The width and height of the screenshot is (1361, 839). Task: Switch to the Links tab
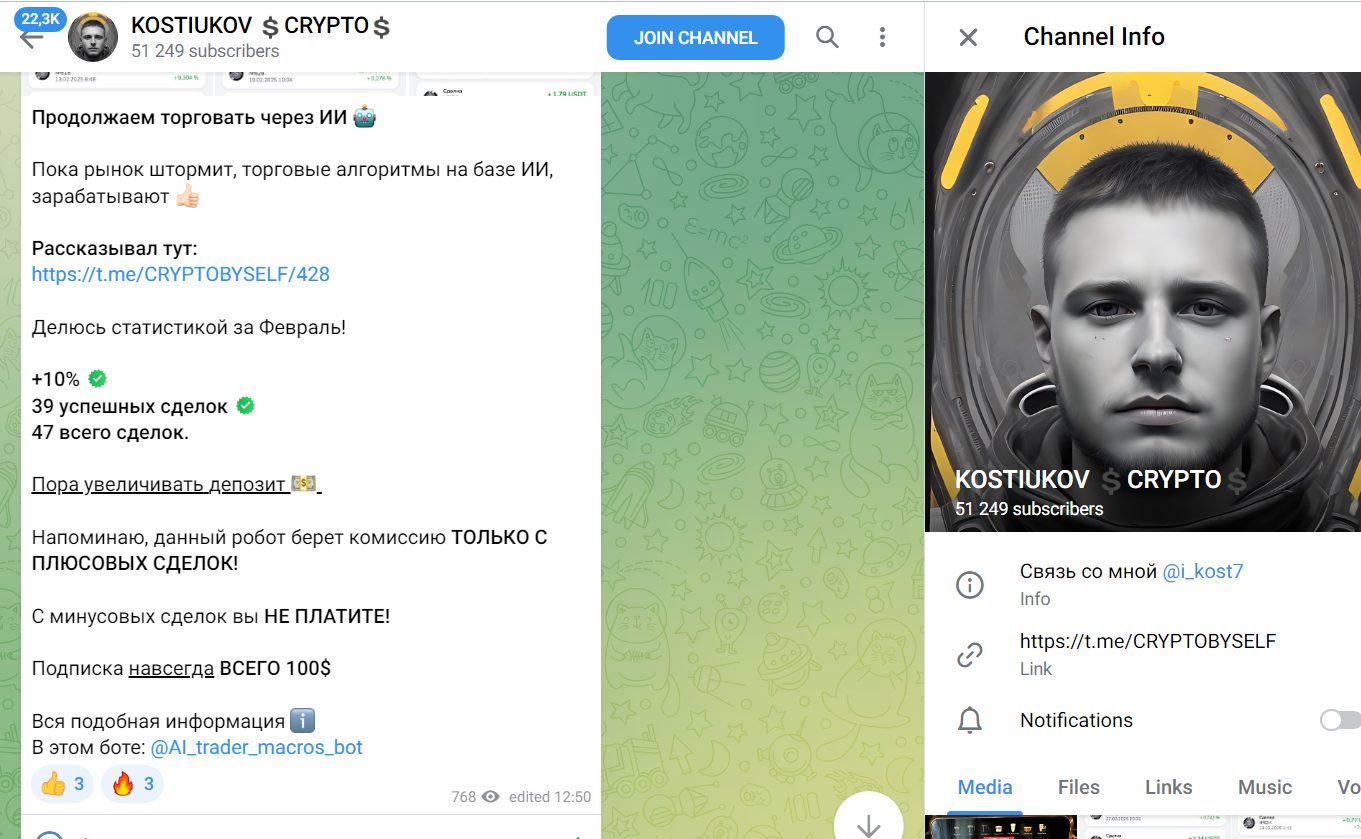1168,787
